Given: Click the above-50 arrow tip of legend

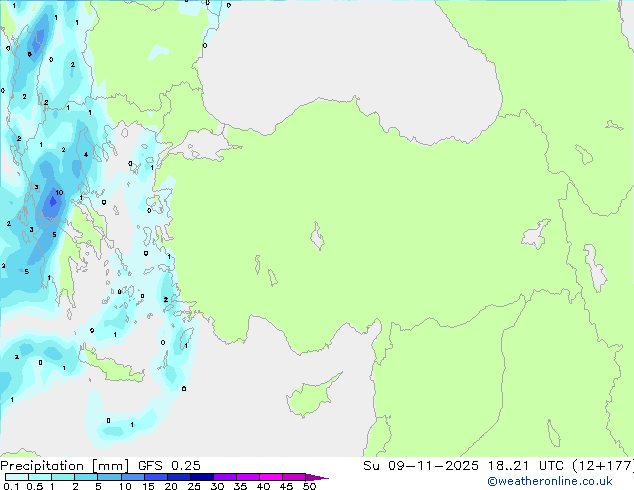Looking at the screenshot, I should coord(317,477).
